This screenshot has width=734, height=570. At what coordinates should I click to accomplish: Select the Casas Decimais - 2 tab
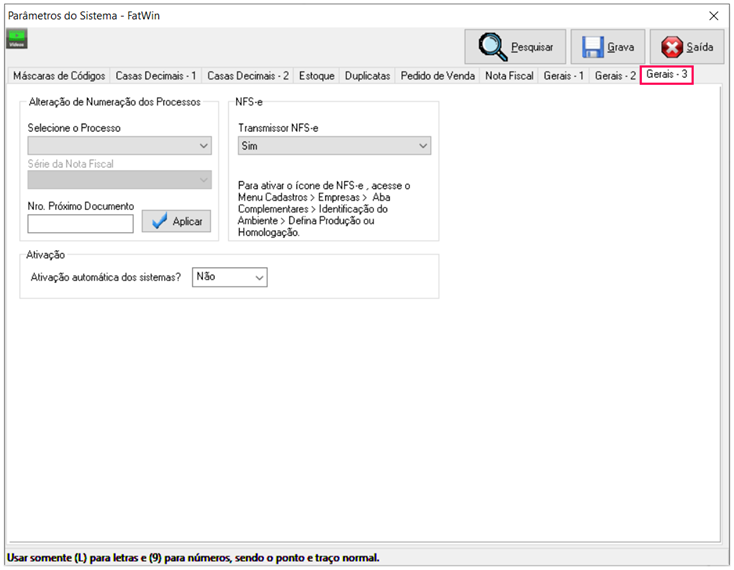click(x=248, y=76)
